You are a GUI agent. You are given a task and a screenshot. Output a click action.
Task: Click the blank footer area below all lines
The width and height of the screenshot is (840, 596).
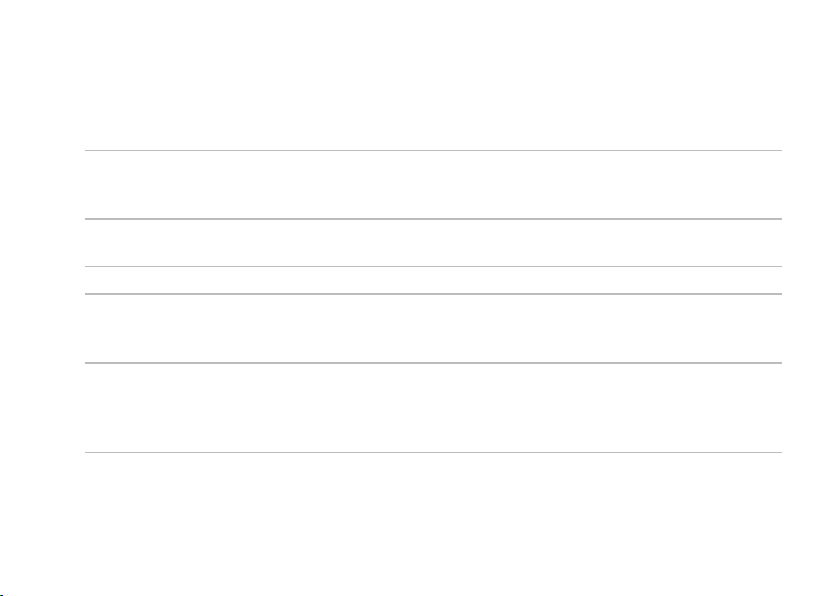420,525
